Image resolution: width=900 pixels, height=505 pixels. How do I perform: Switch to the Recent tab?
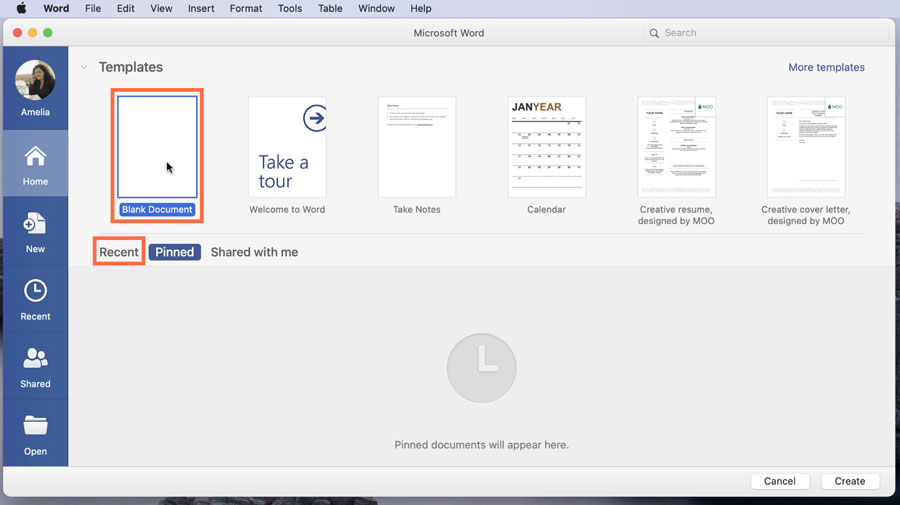coord(119,252)
